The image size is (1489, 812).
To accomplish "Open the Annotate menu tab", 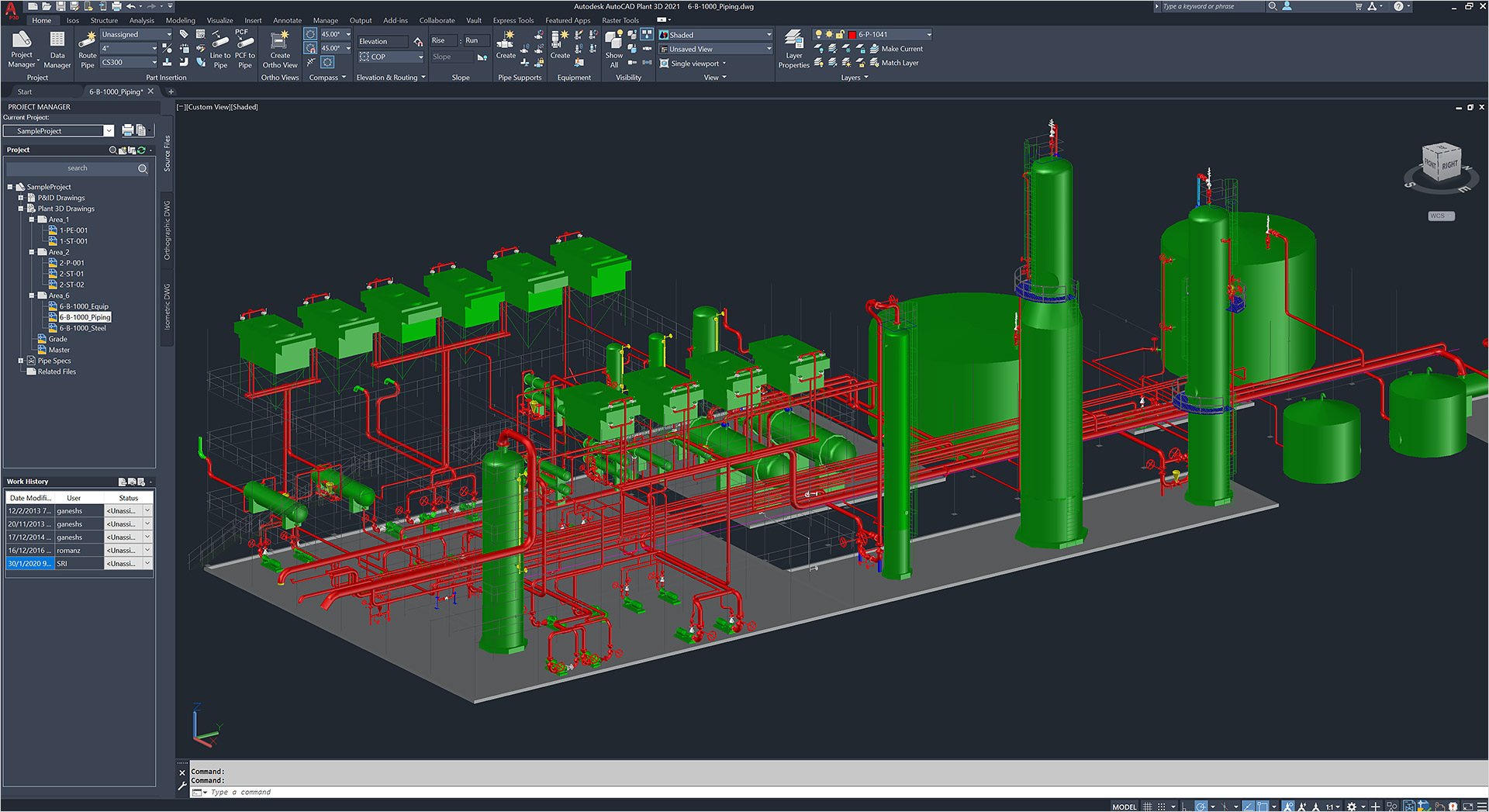I will click(x=288, y=20).
